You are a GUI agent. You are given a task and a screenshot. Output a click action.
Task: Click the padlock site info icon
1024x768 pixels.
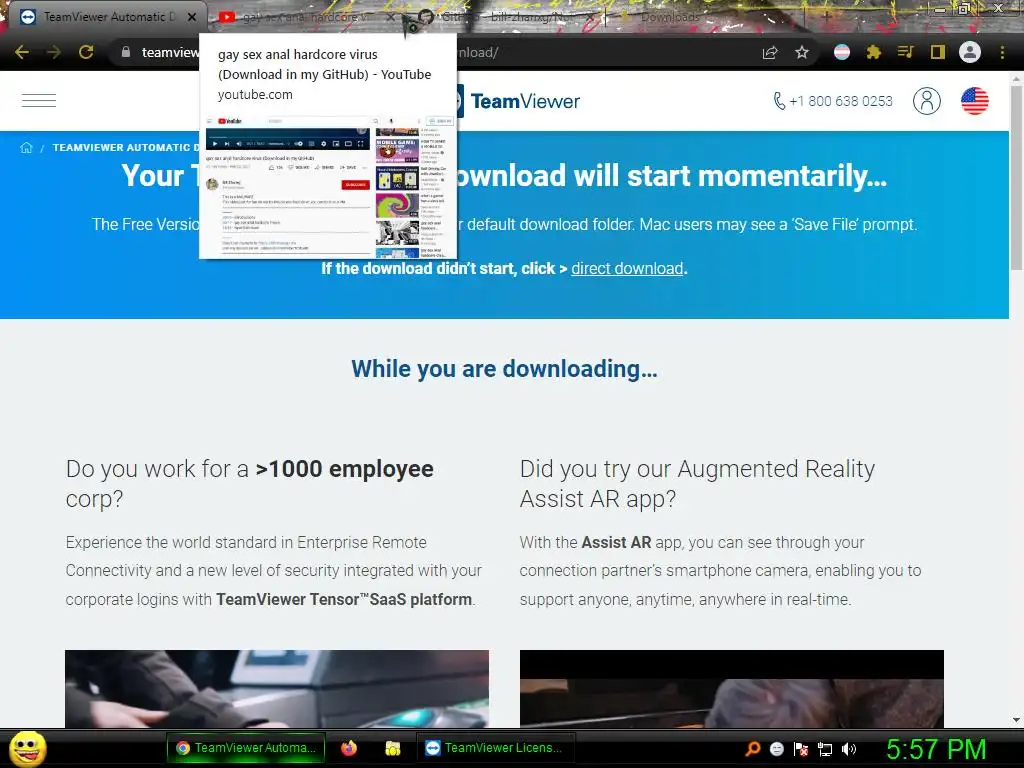[x=126, y=52]
